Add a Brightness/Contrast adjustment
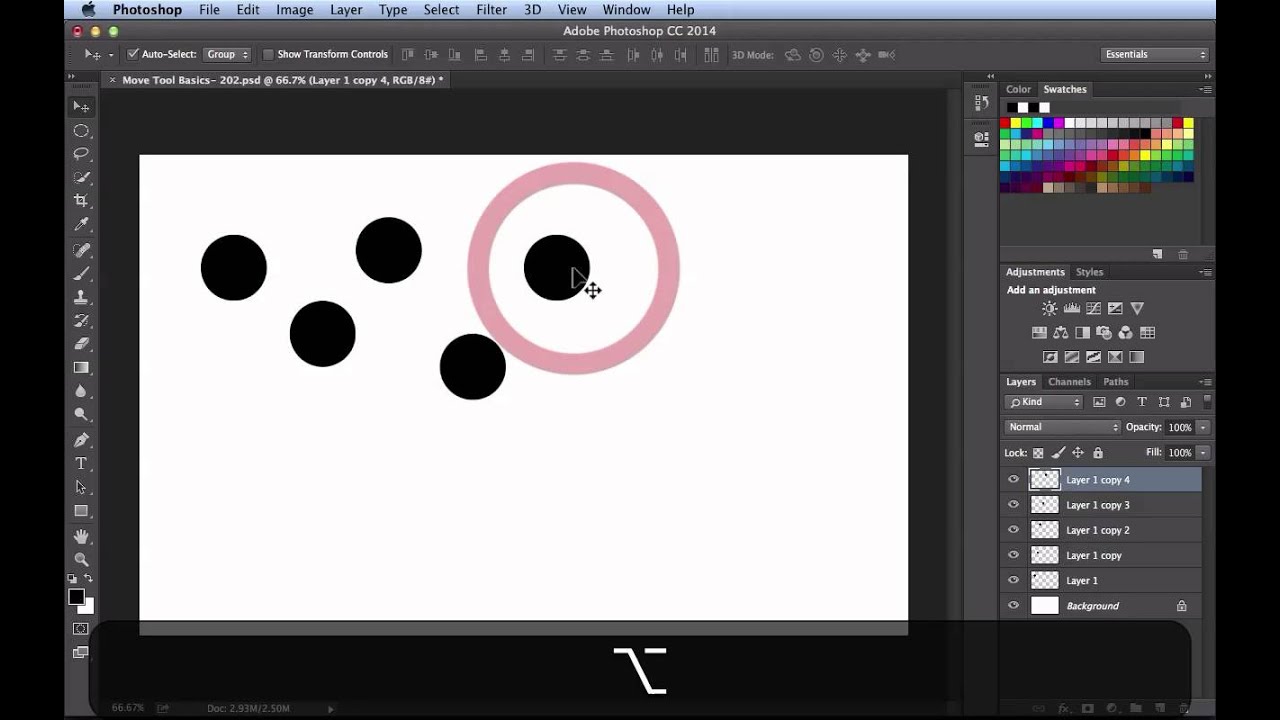1280x720 pixels. click(x=1049, y=309)
